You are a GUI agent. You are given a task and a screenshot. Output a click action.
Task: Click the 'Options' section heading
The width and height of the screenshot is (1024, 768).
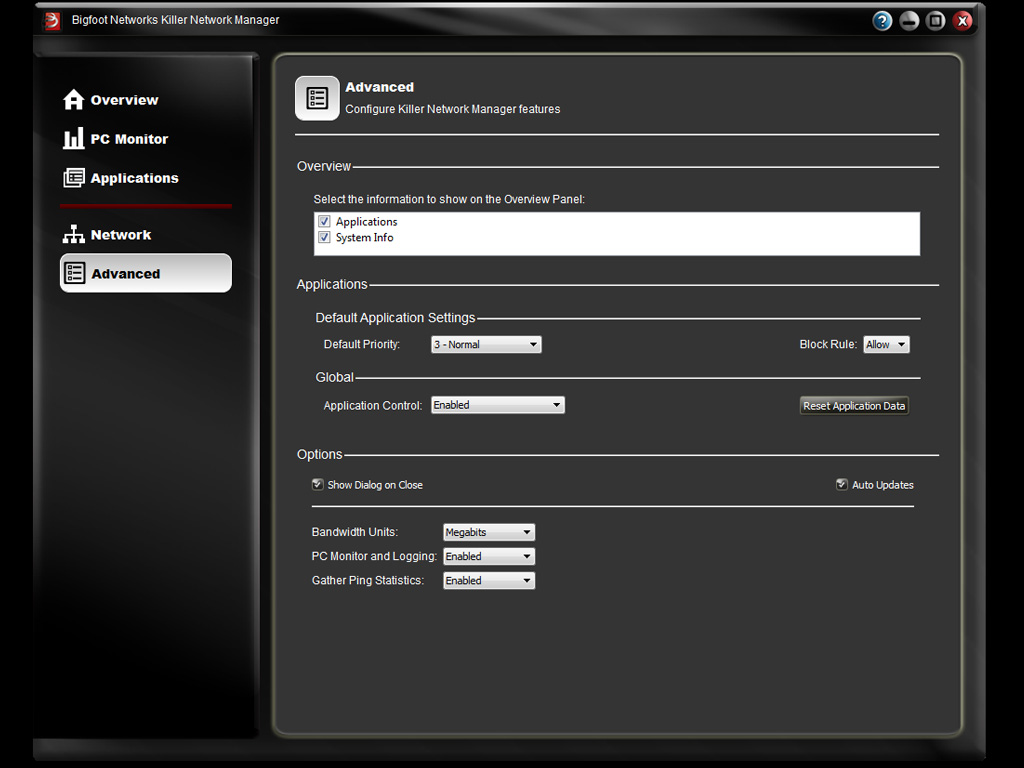[x=319, y=455]
